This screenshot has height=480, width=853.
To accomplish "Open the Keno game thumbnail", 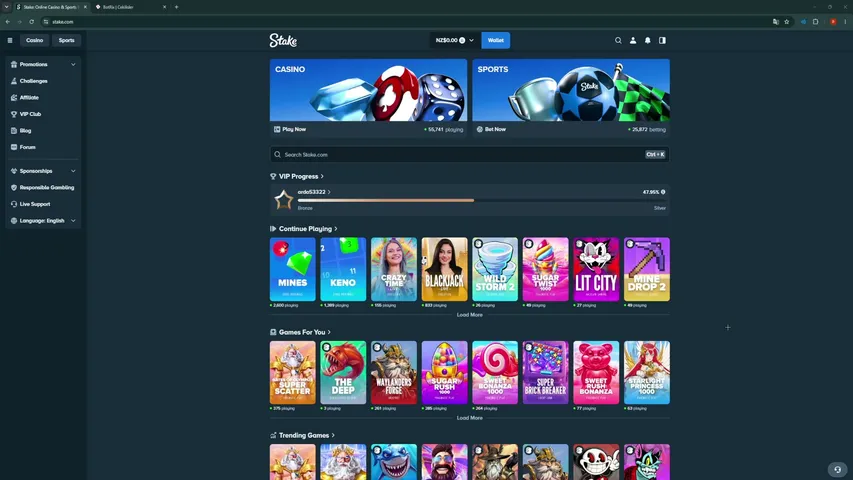I will point(343,269).
